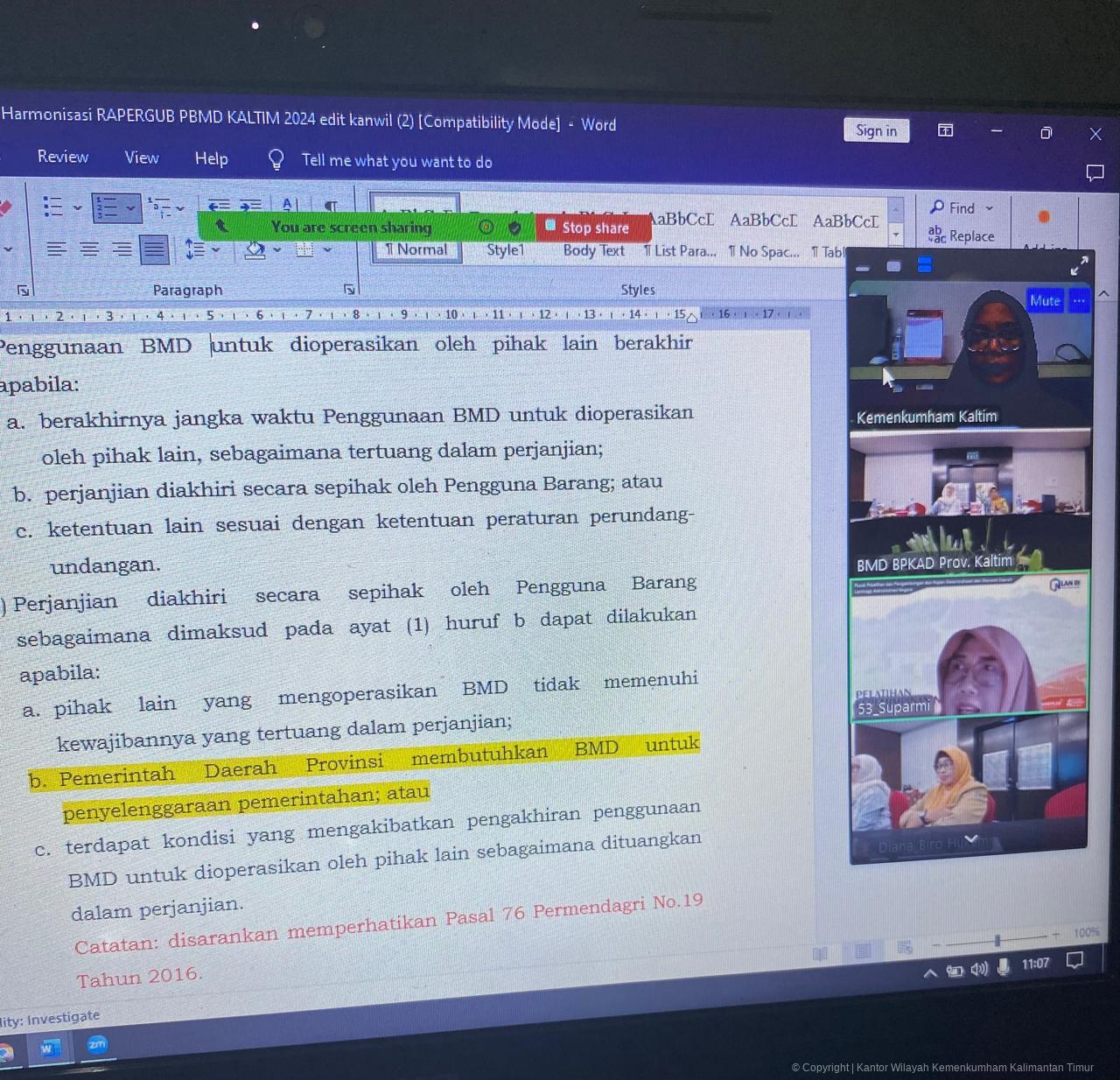Align text right
Viewport: 1120px width, 1080px height.
122,249
